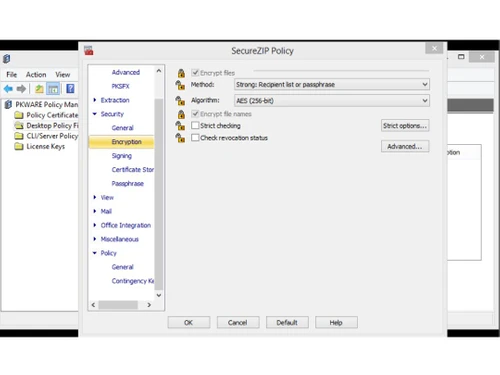Open the Action menu in Policy Manager
Screen dimensions: 500x375
(x=36, y=75)
